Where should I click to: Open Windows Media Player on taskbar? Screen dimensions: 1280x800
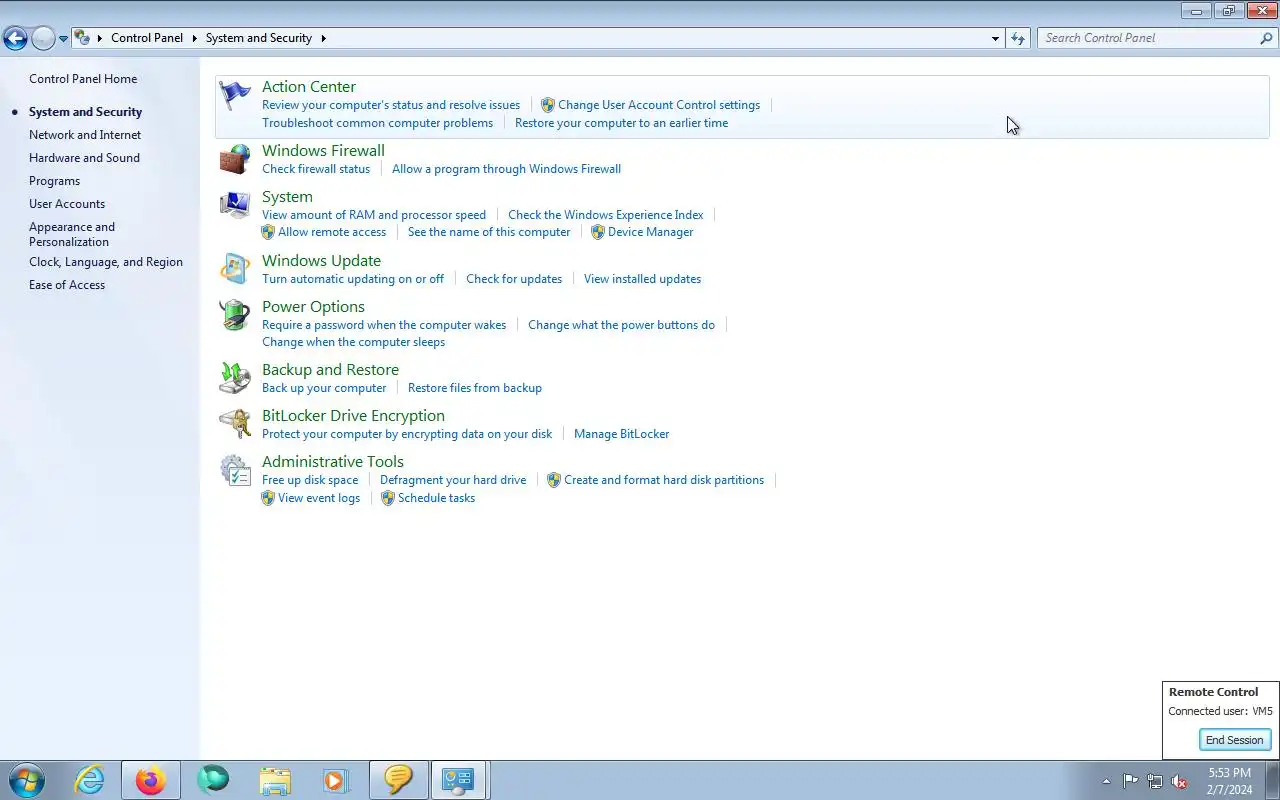(x=335, y=780)
